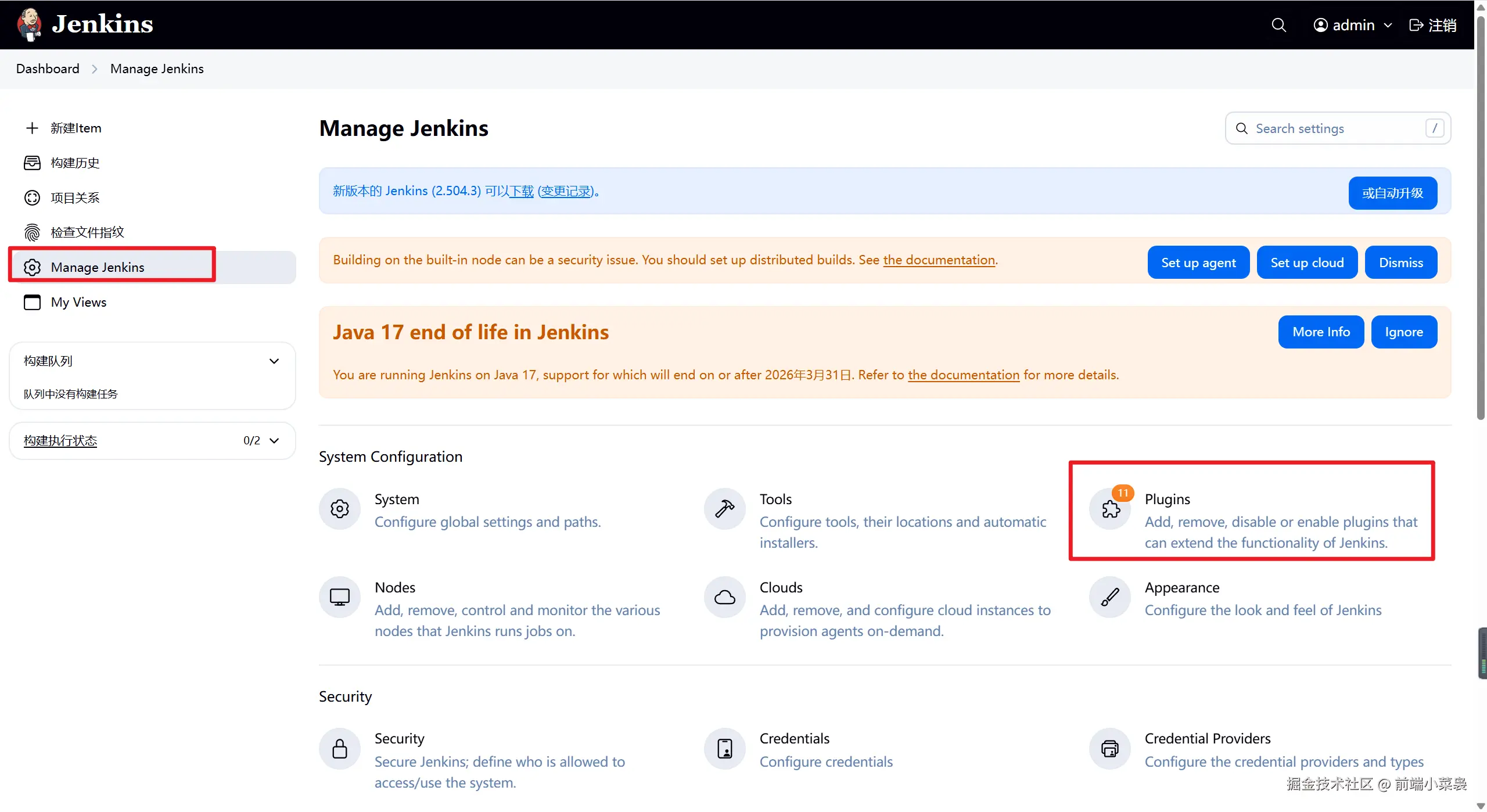The image size is (1487, 812).
Task: Open My Views in the sidebar
Action: click(78, 303)
